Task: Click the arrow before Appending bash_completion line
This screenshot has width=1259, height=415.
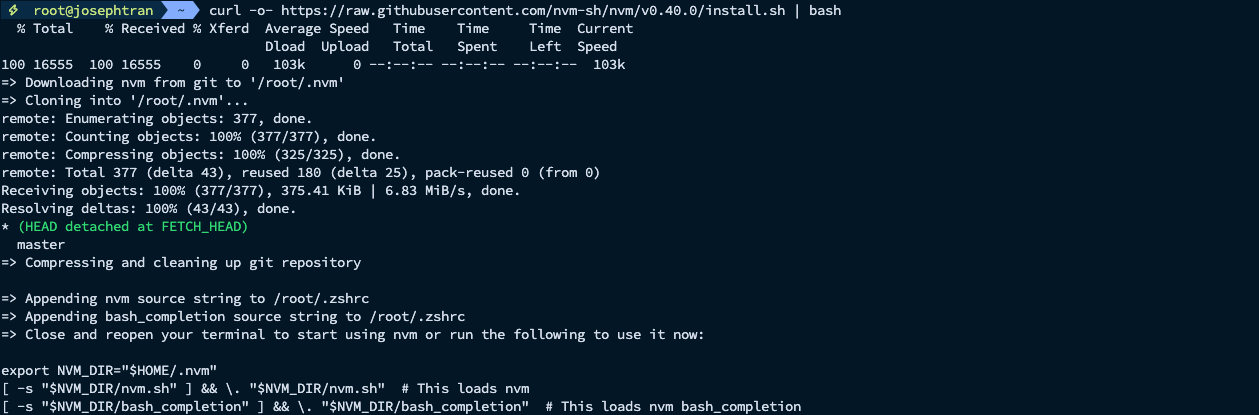Action: (10, 317)
